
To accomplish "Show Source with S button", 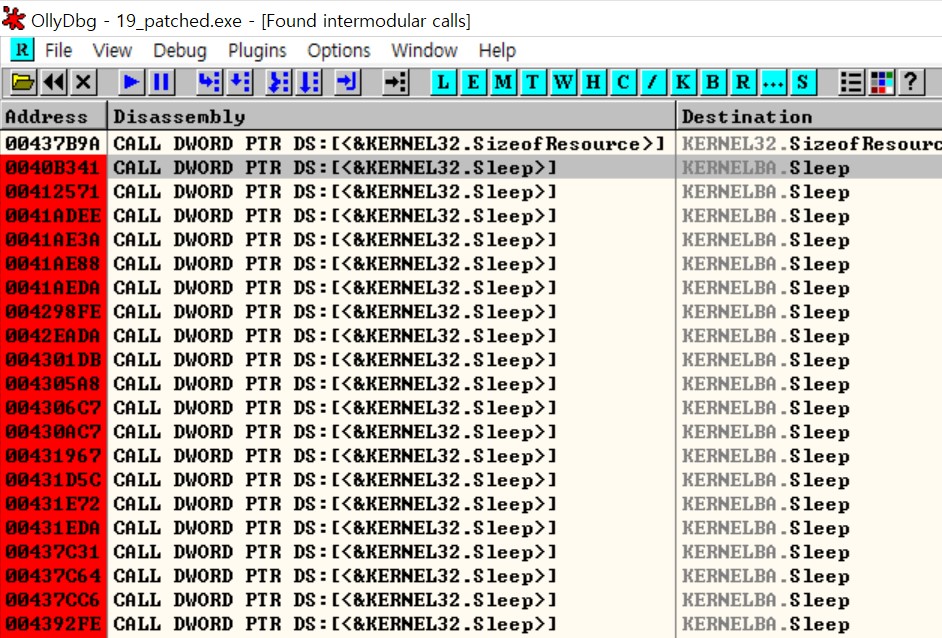I will coord(803,82).
